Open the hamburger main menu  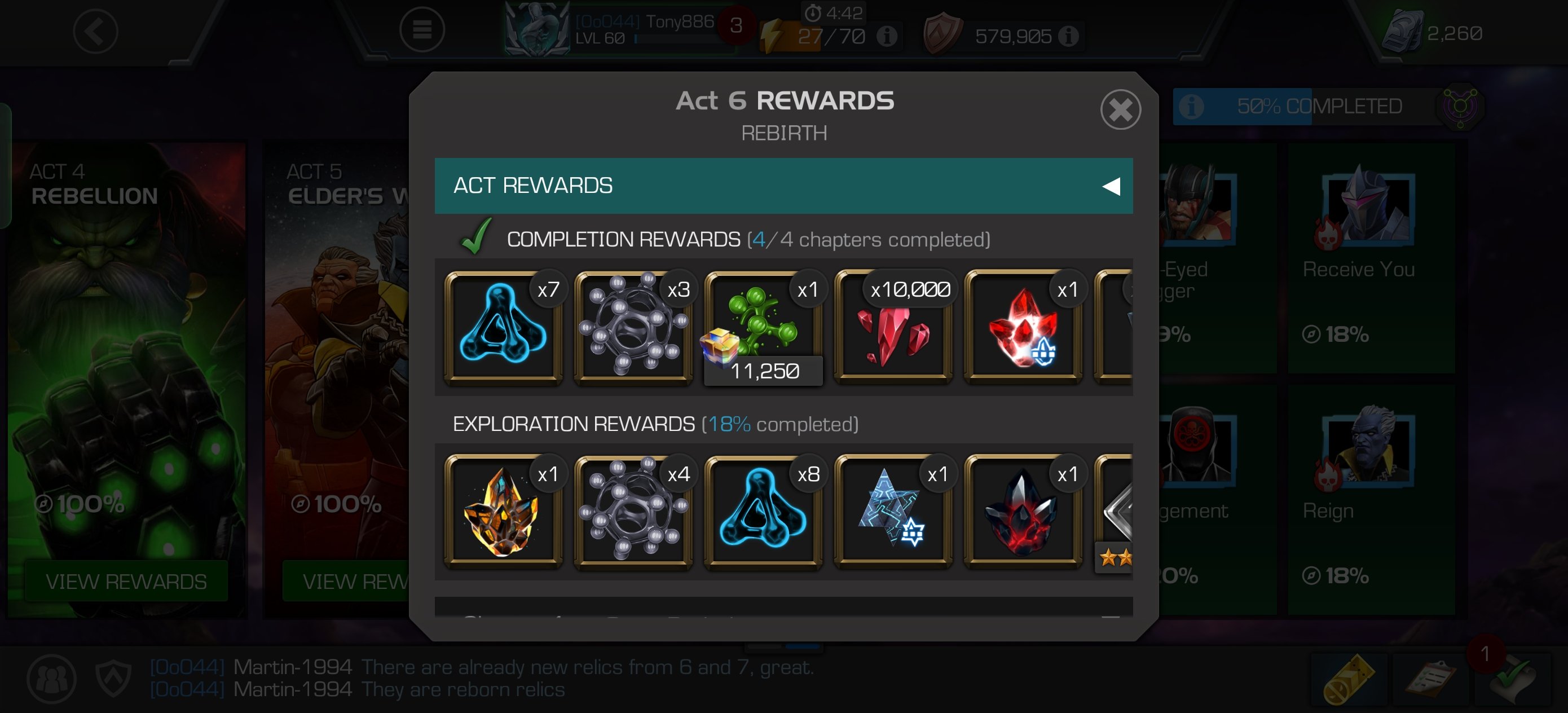(422, 29)
